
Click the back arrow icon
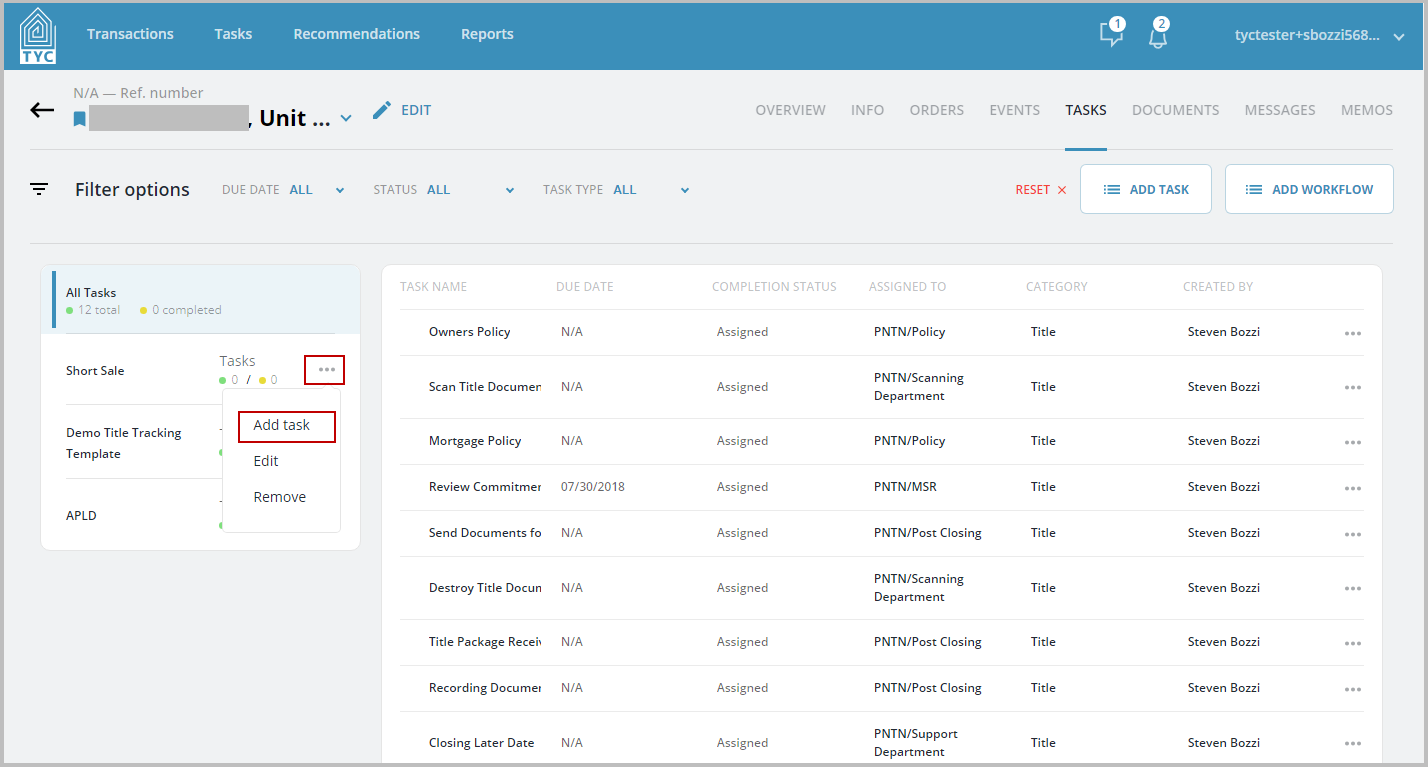[42, 110]
